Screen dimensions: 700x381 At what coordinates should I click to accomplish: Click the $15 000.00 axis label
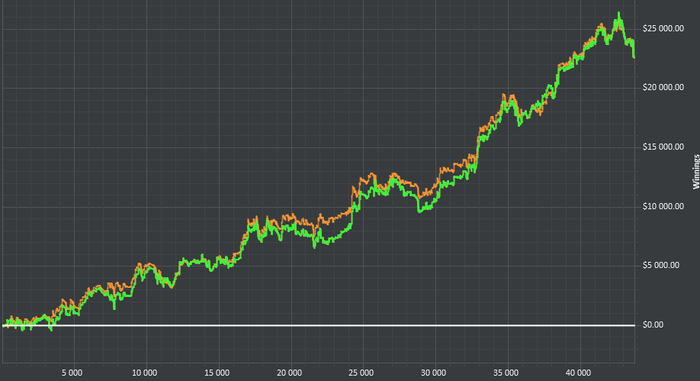[x=663, y=147]
